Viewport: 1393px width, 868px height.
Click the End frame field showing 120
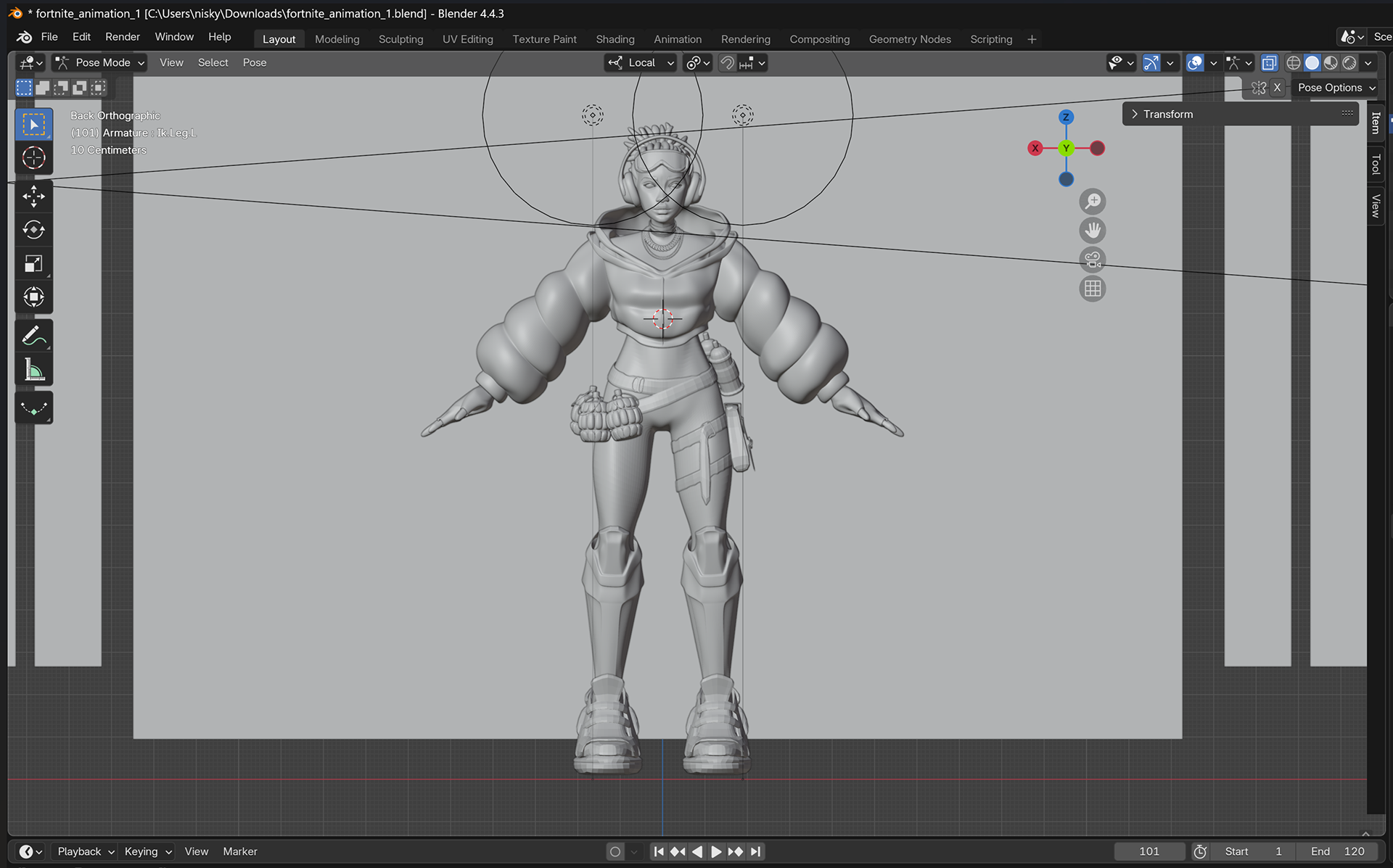[x=1337, y=851]
